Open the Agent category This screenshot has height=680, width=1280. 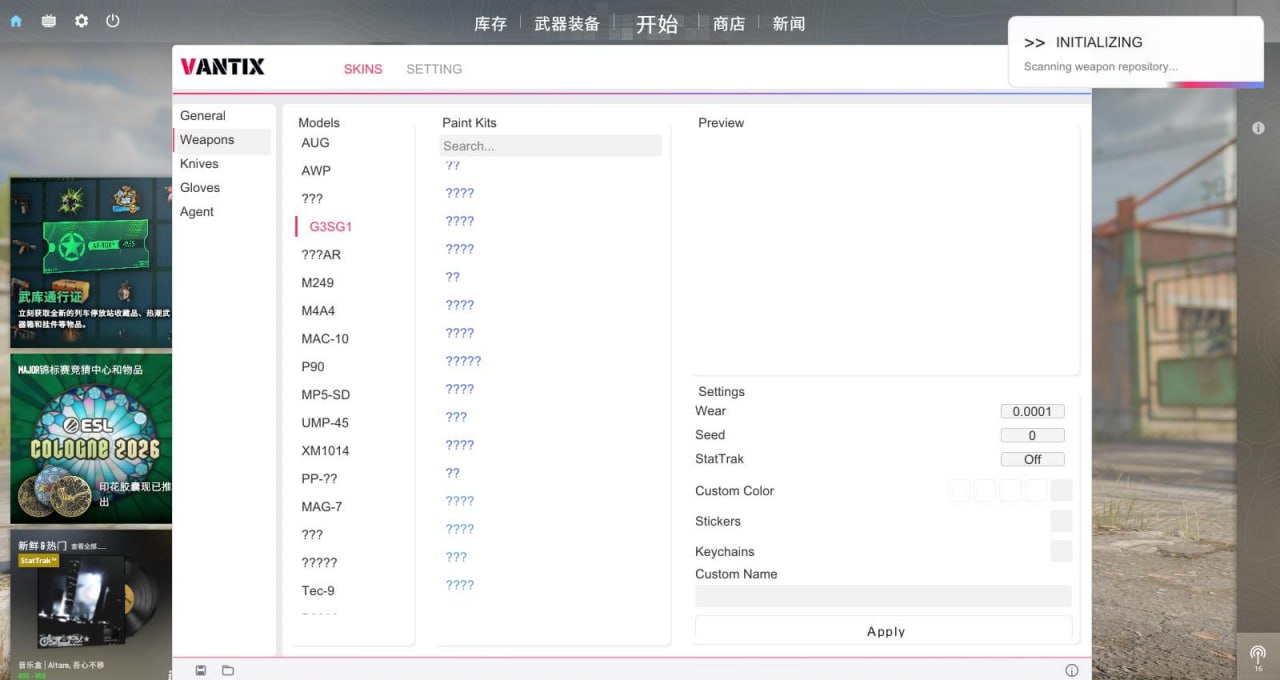pos(197,212)
